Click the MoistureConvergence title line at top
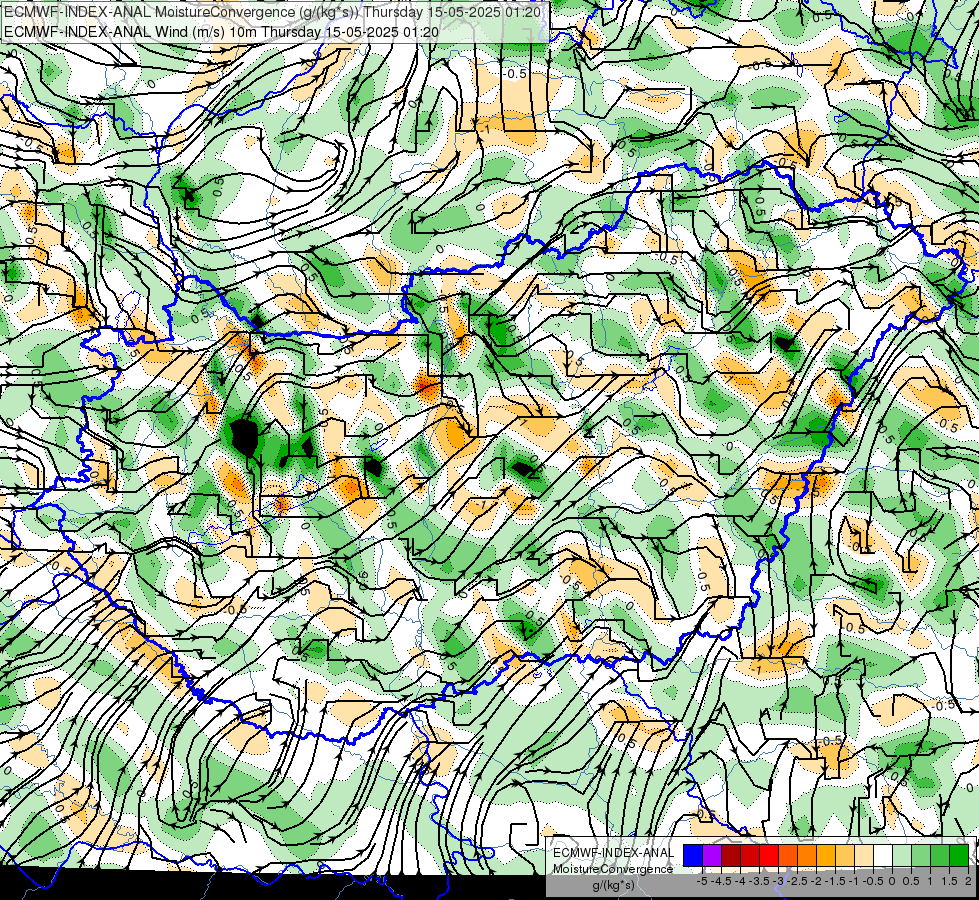979x900 pixels. coord(272,11)
